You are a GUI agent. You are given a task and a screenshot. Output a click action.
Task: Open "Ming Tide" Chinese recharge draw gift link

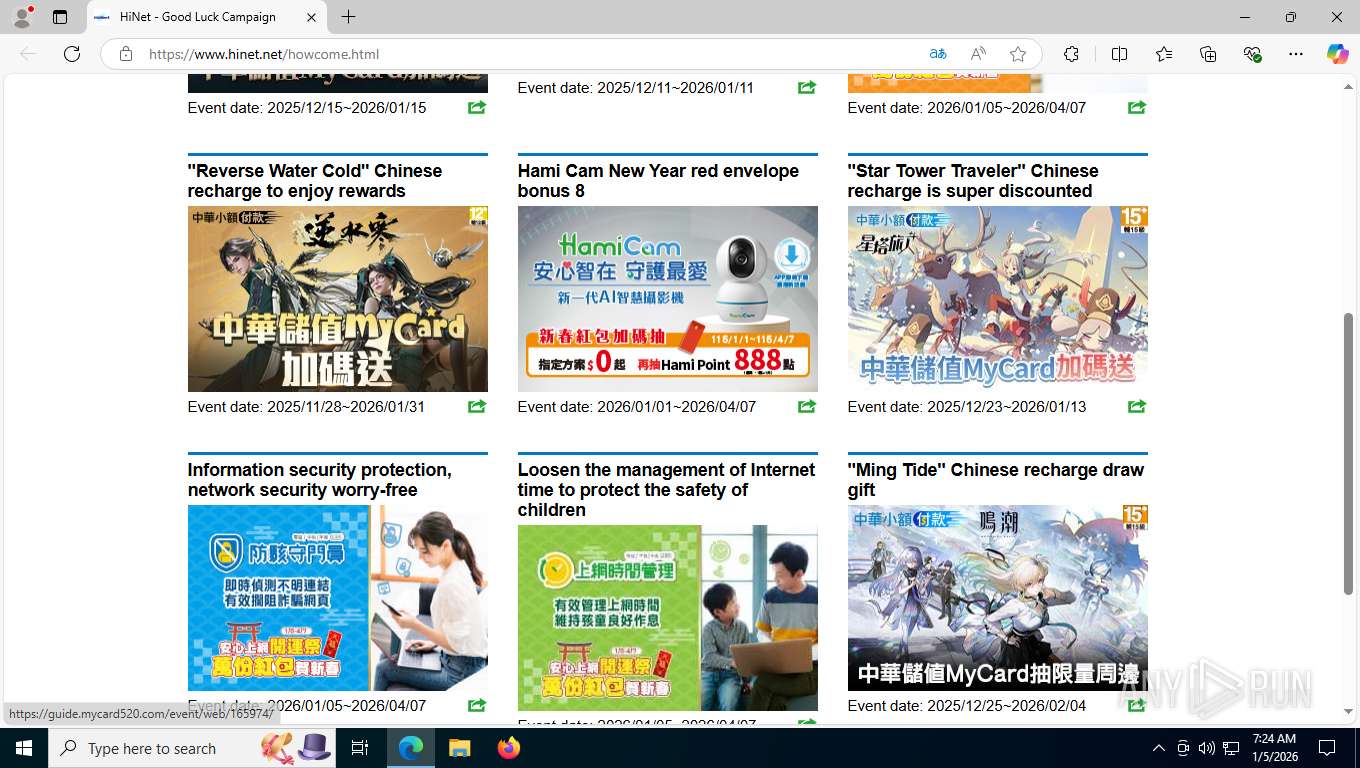(996, 480)
